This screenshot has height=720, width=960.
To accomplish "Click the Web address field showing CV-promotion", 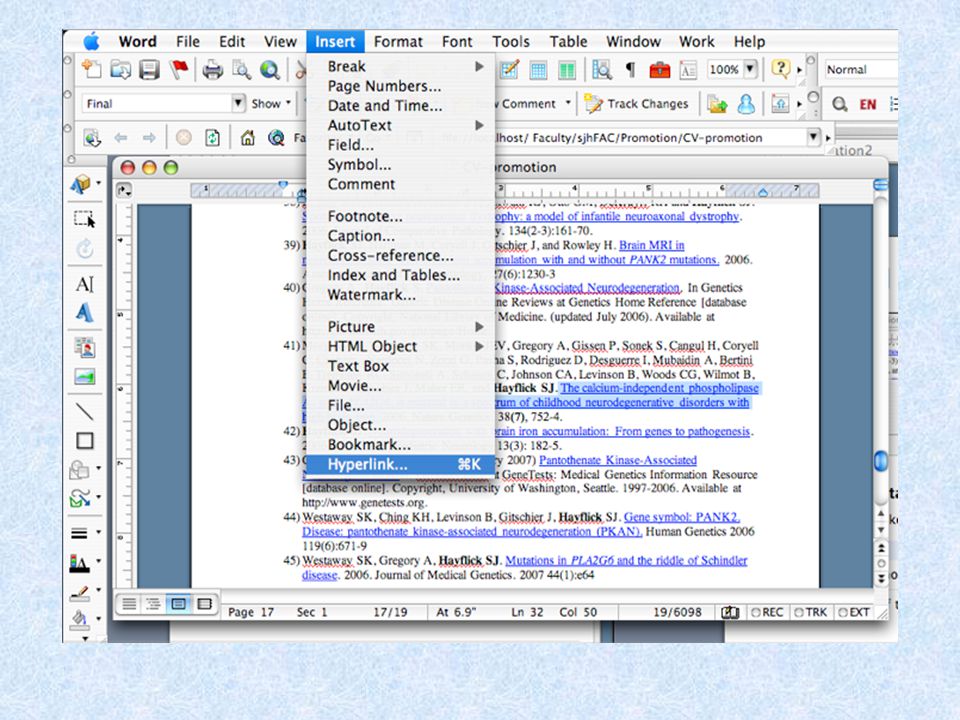I will pos(612,138).
